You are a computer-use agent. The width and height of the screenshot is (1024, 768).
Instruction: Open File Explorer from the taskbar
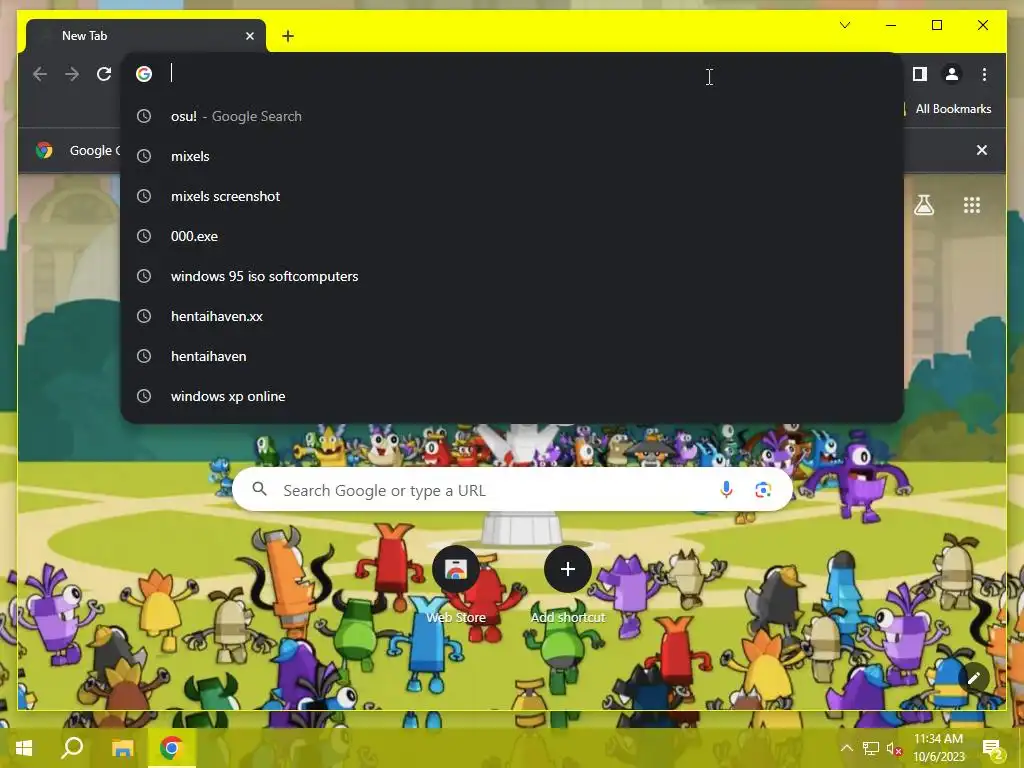[122, 748]
